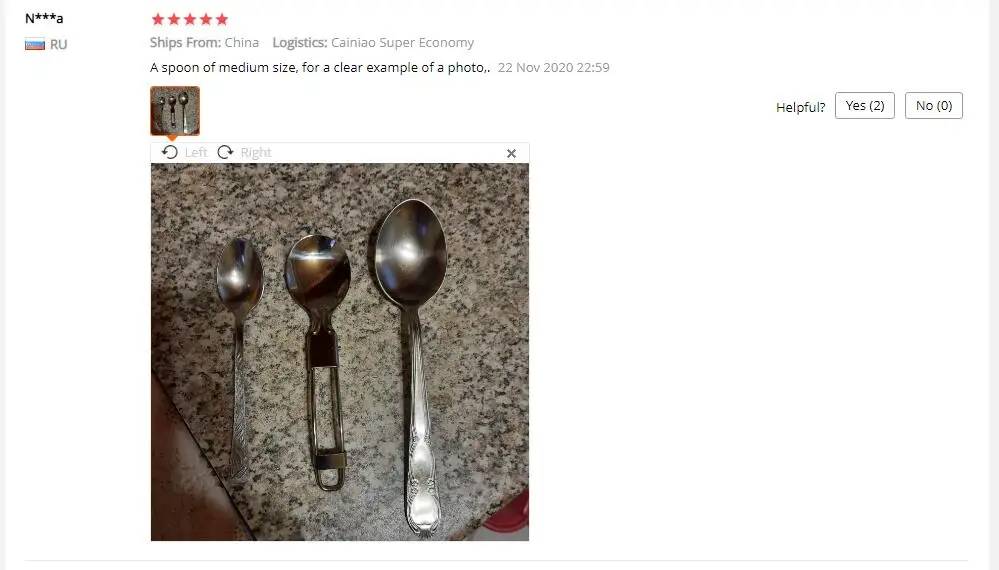Click the third red rating star
The image size is (999, 570).
tap(190, 19)
